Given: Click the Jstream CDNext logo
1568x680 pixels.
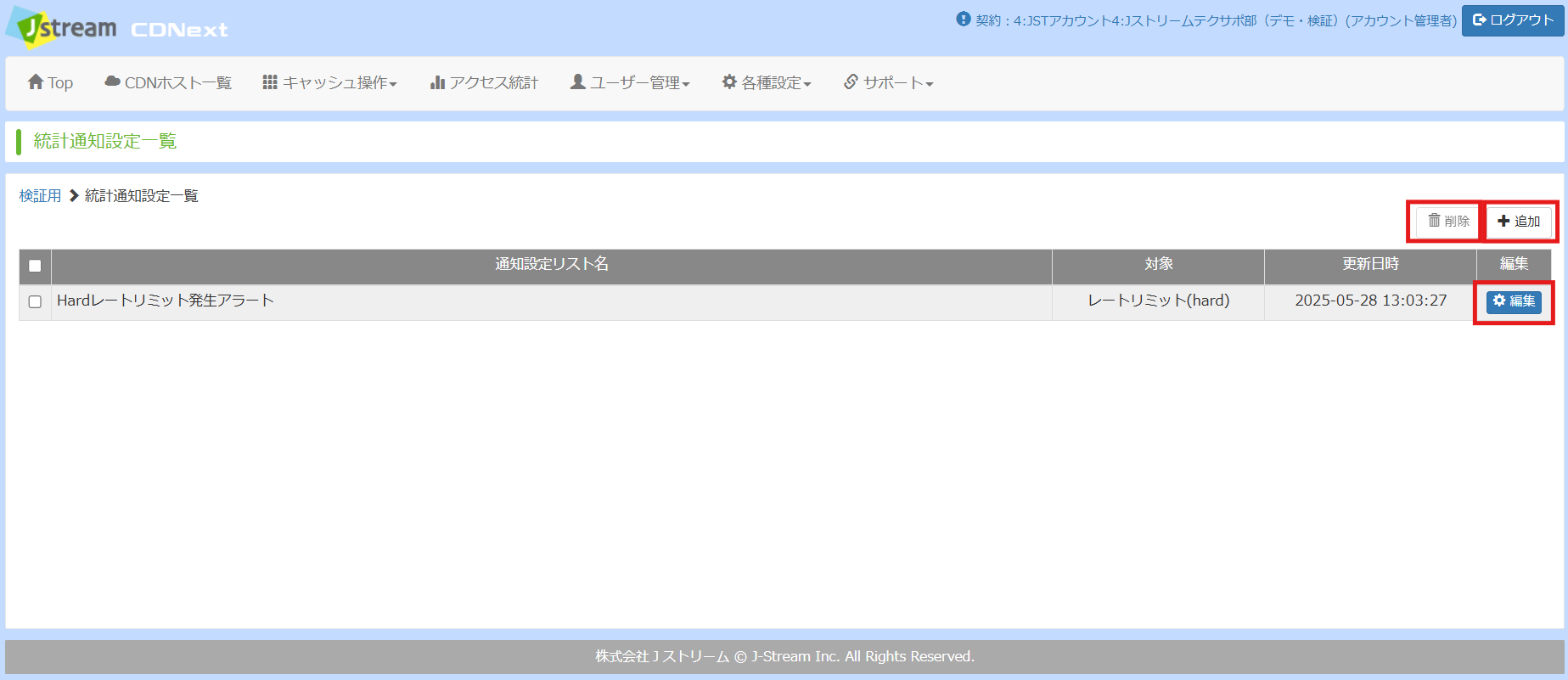Looking at the screenshot, I should (x=118, y=28).
